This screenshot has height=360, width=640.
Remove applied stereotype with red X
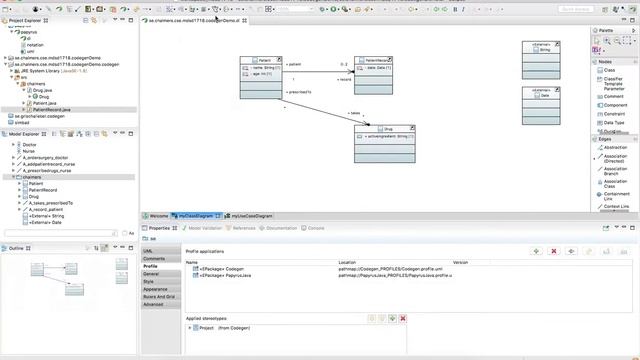click(403, 318)
